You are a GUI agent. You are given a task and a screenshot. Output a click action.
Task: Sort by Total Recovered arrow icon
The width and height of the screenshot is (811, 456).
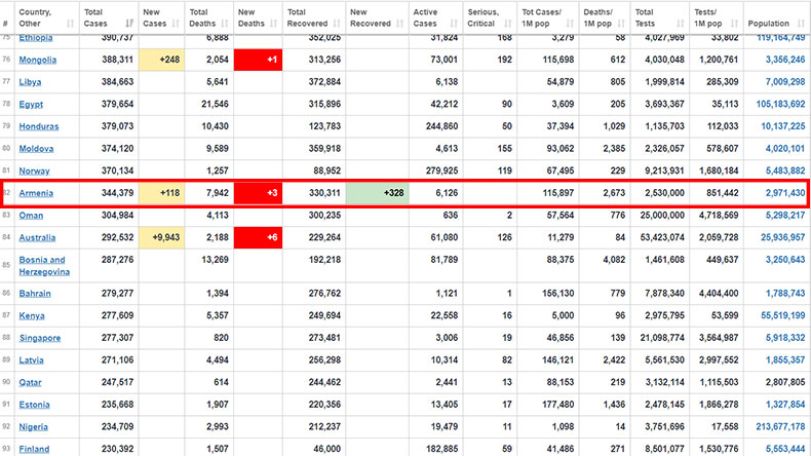tap(337, 23)
